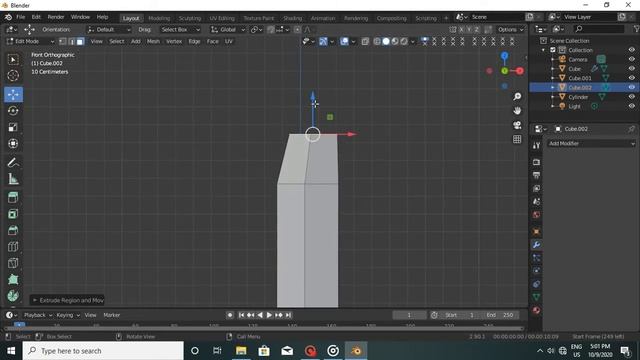Screen dimensions: 640x360
Task: Open the Global transform orientation dropdown
Action: coord(228,29)
